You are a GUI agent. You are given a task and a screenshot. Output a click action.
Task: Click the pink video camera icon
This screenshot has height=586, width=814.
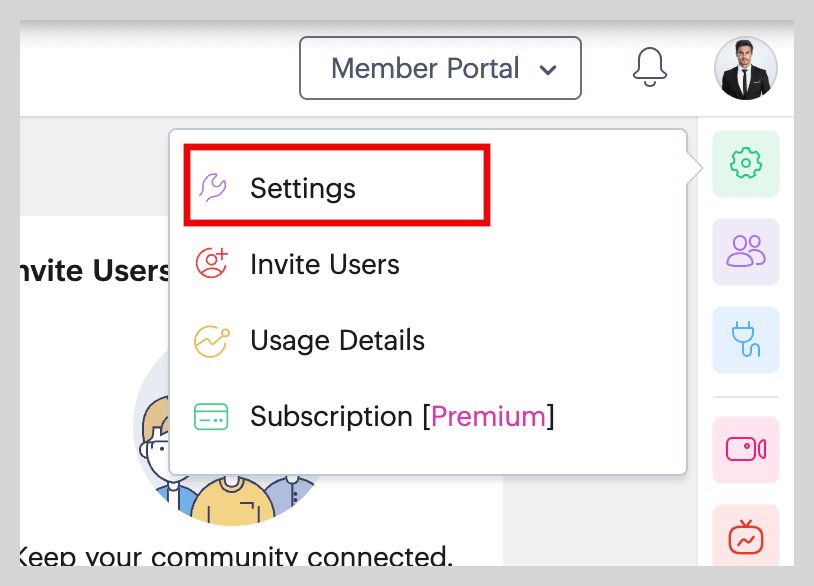click(745, 449)
